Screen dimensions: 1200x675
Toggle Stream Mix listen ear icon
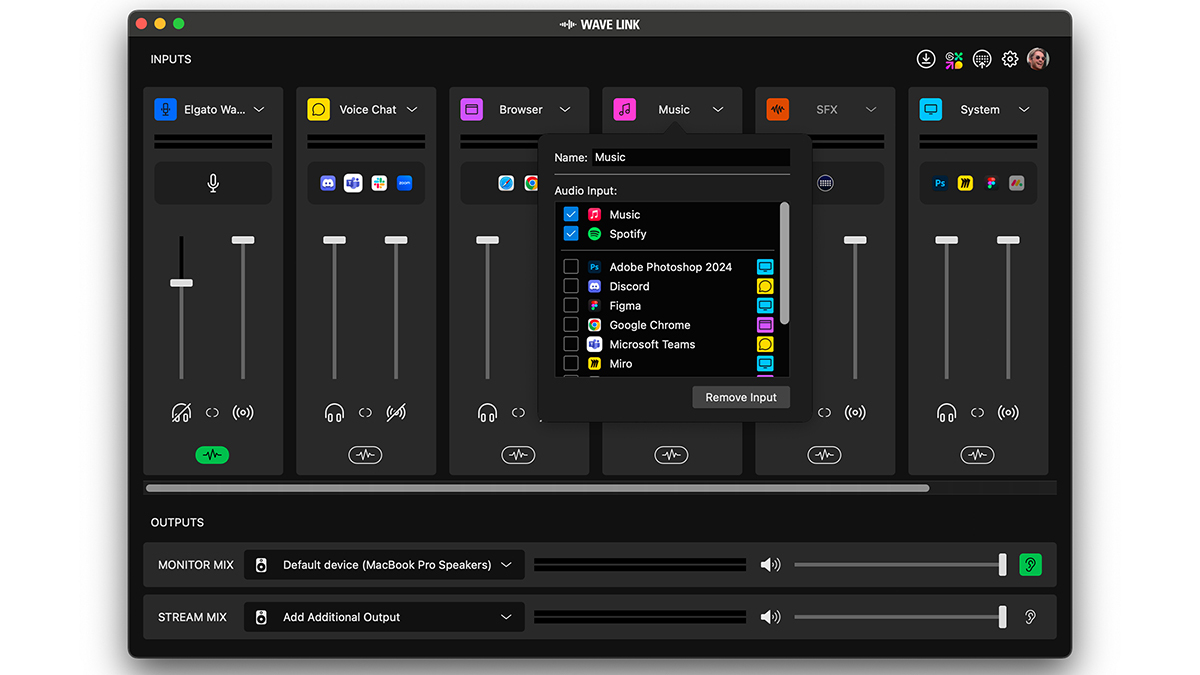click(1030, 617)
